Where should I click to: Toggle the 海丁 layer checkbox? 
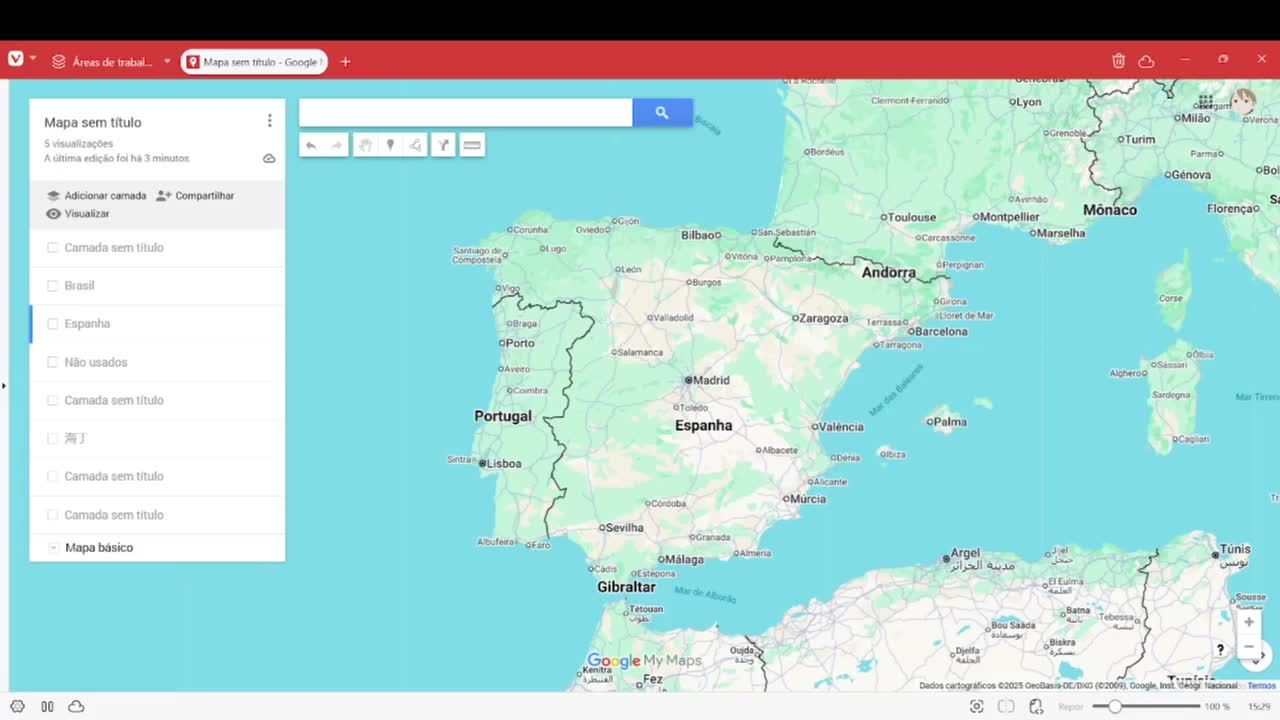[x=52, y=438]
